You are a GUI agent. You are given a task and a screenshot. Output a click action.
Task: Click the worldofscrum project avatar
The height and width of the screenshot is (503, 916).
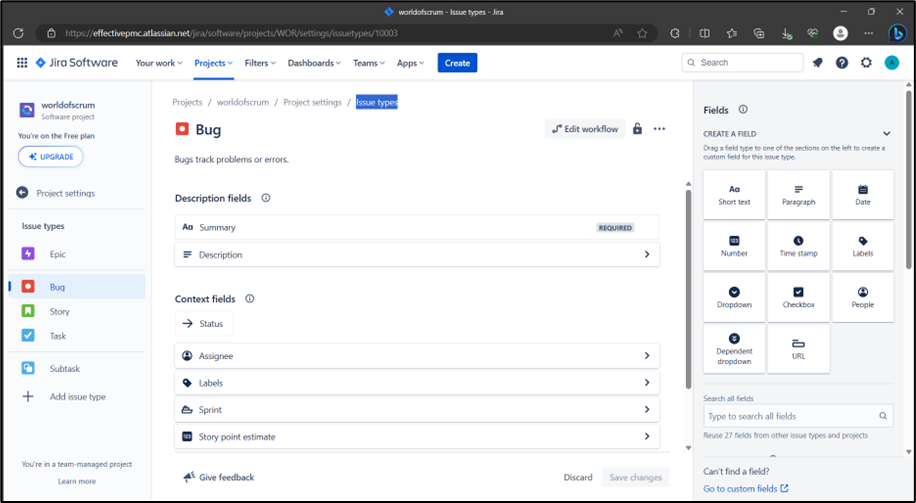[27, 110]
